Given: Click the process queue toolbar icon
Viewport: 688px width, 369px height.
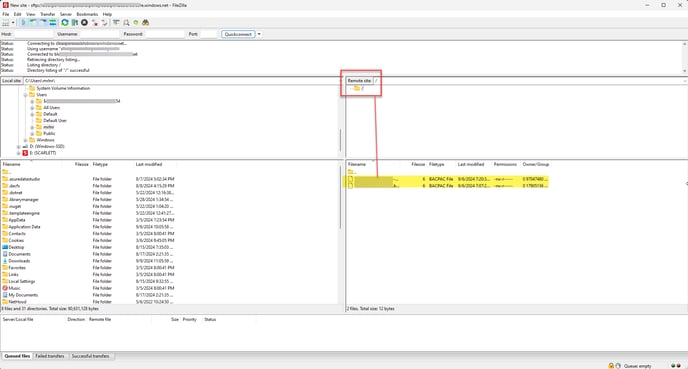Looking at the screenshot, I should [x=75, y=22].
